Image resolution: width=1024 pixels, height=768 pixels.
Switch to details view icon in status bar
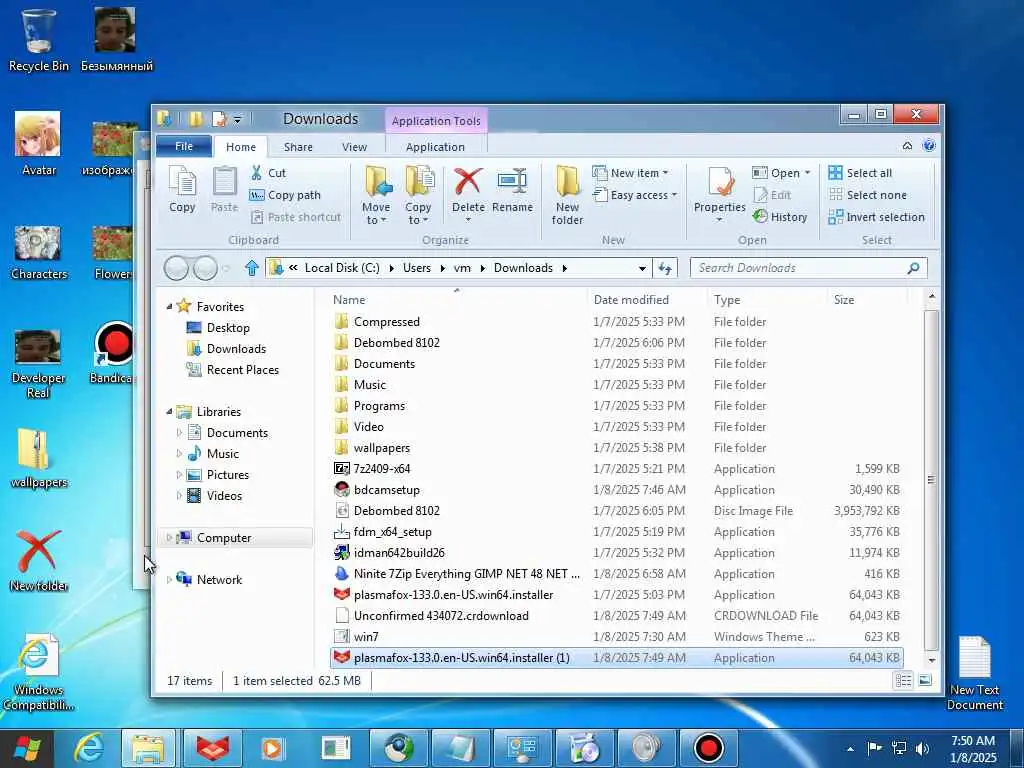tap(904, 681)
